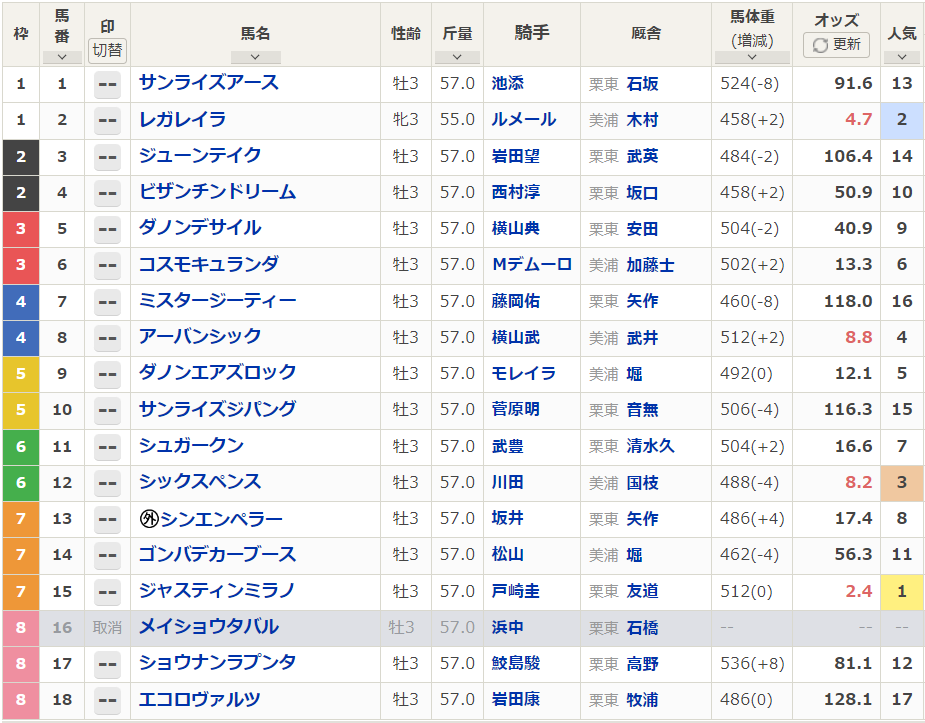Open trainer 国枝 stable page

tap(642, 483)
